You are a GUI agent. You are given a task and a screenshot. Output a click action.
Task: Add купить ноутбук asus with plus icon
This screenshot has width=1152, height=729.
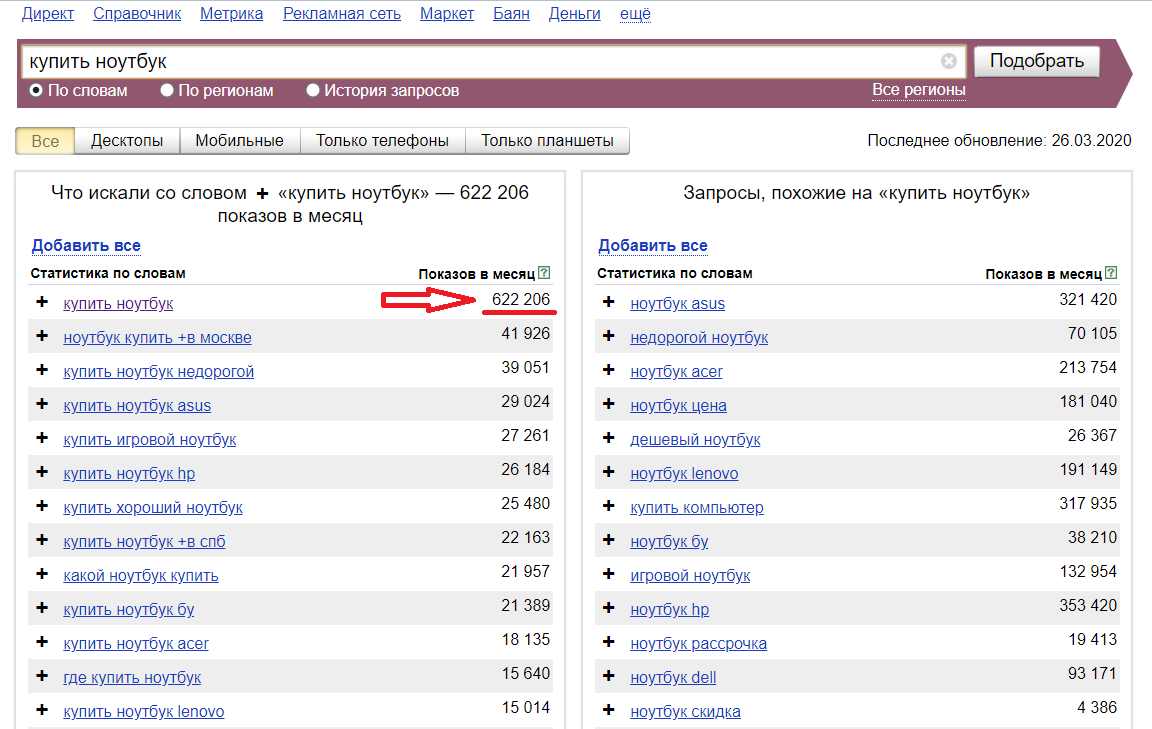pos(42,403)
